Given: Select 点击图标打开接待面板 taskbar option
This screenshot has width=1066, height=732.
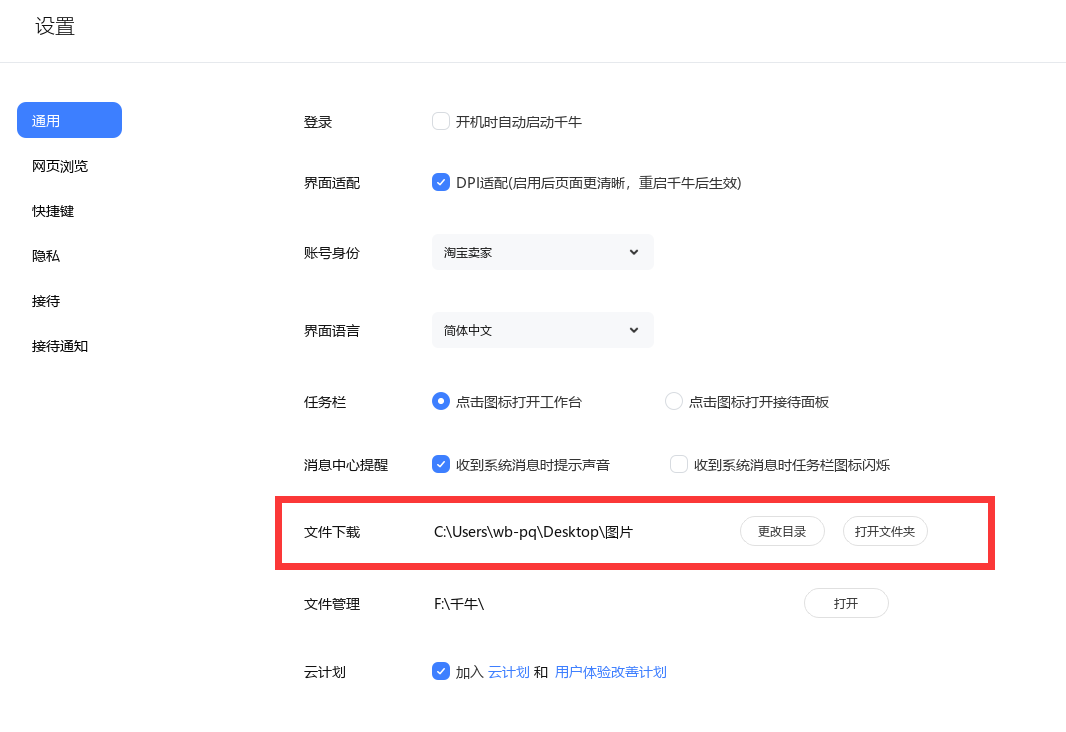Looking at the screenshot, I should pos(675,401).
